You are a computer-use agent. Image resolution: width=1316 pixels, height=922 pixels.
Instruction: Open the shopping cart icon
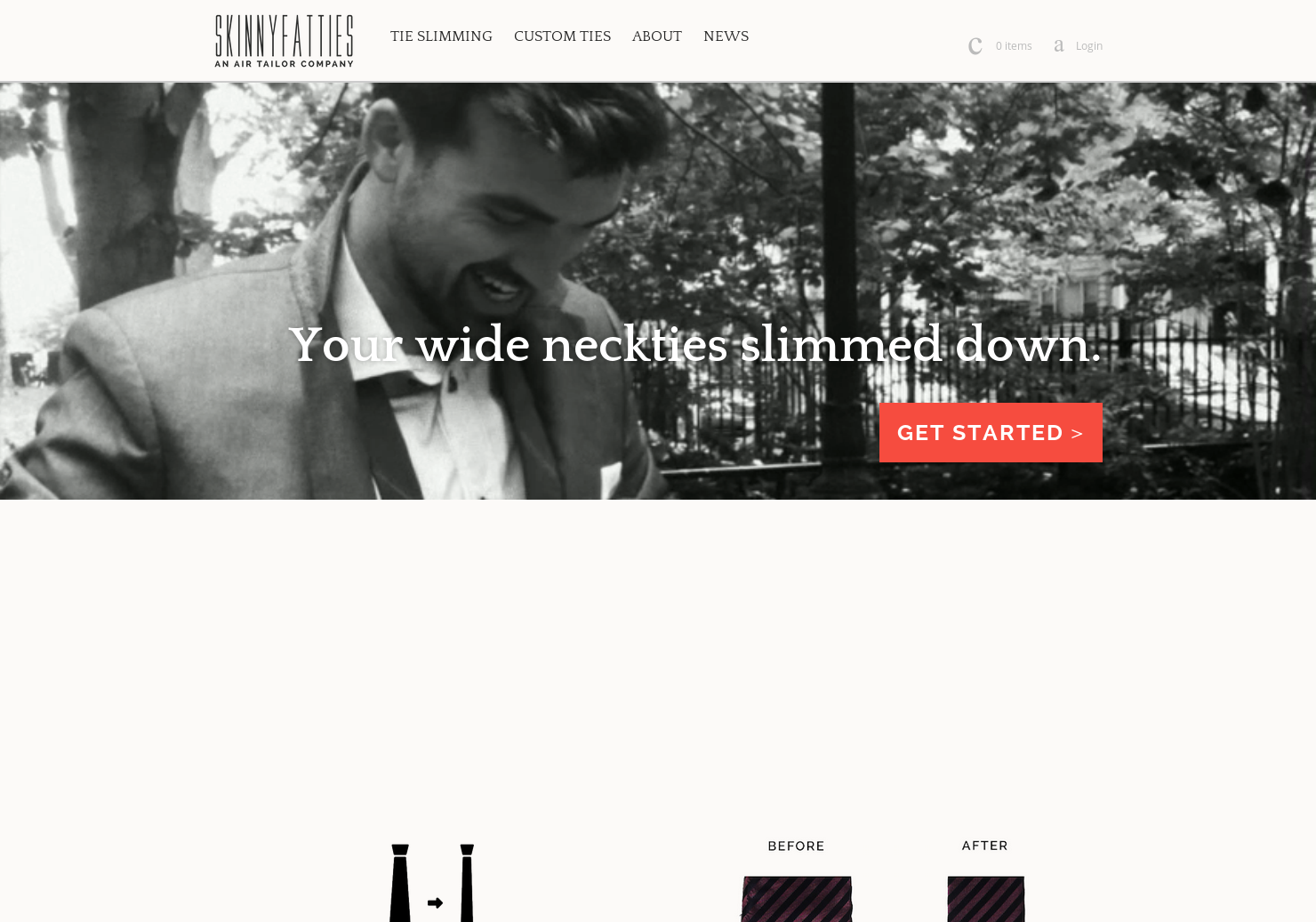pyautogui.click(x=975, y=46)
